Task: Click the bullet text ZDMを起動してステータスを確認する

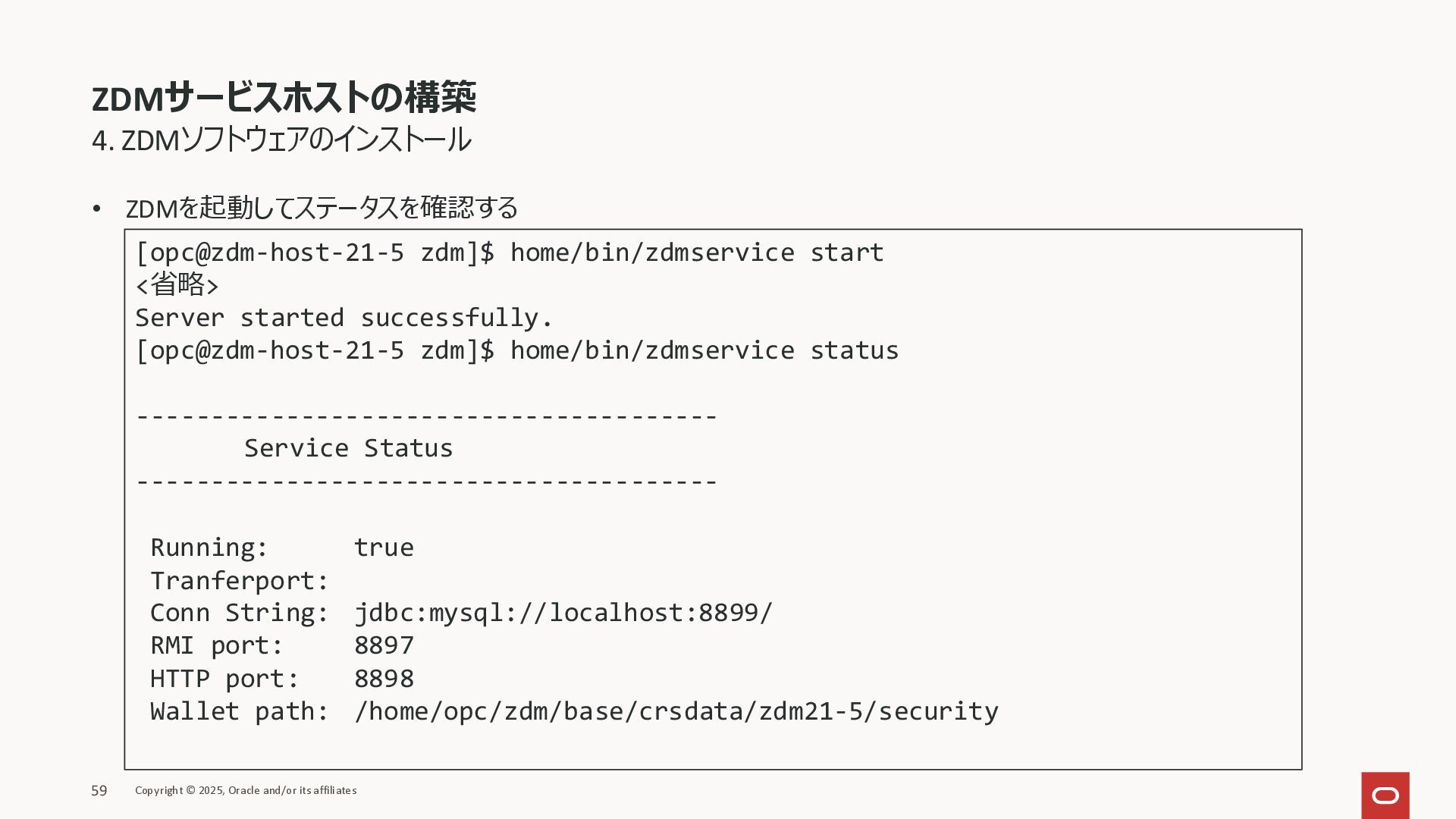Action: pos(322,208)
